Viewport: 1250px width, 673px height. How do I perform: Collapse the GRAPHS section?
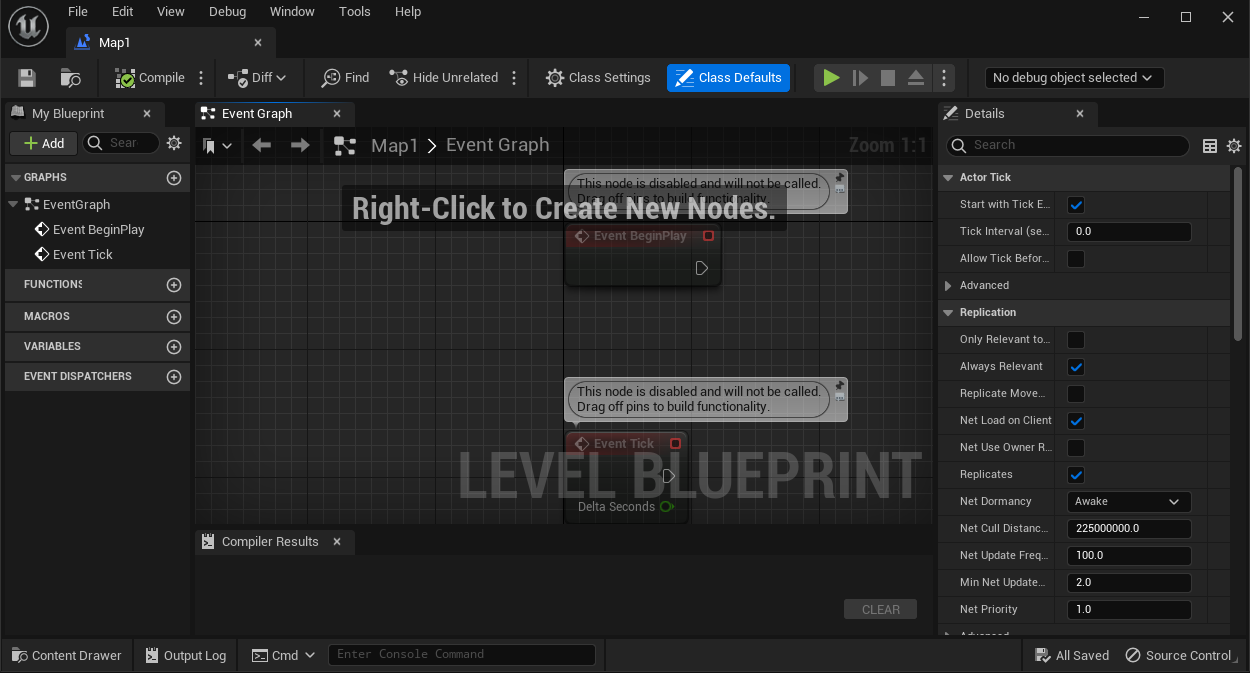click(x=15, y=177)
